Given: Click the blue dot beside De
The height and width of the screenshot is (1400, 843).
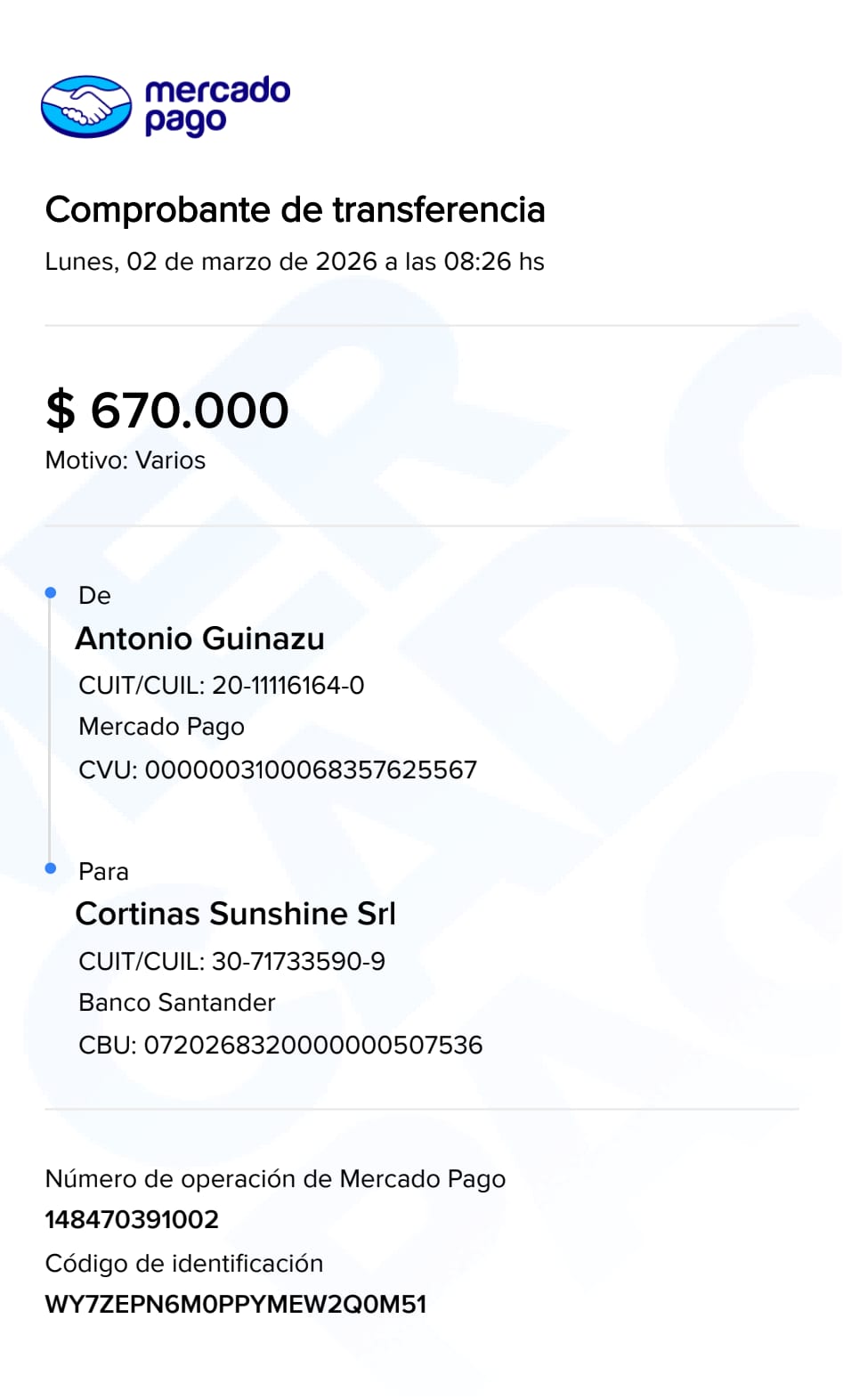Looking at the screenshot, I should pyautogui.click(x=51, y=593).
